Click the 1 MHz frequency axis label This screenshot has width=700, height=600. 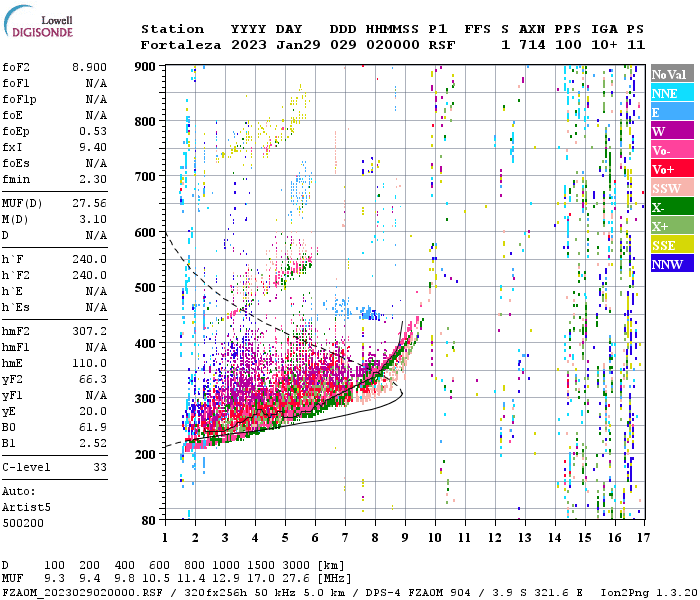pyautogui.click(x=165, y=538)
